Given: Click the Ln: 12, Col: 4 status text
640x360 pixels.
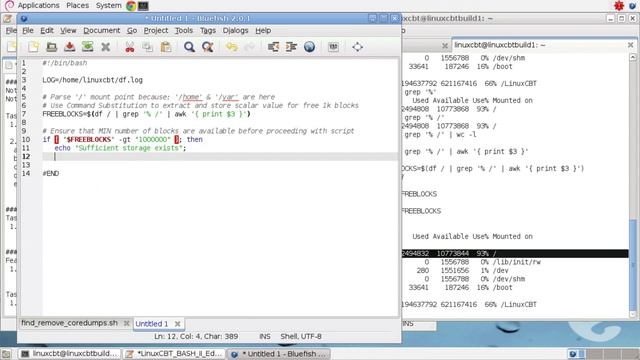Looking at the screenshot, I should coord(196,336).
